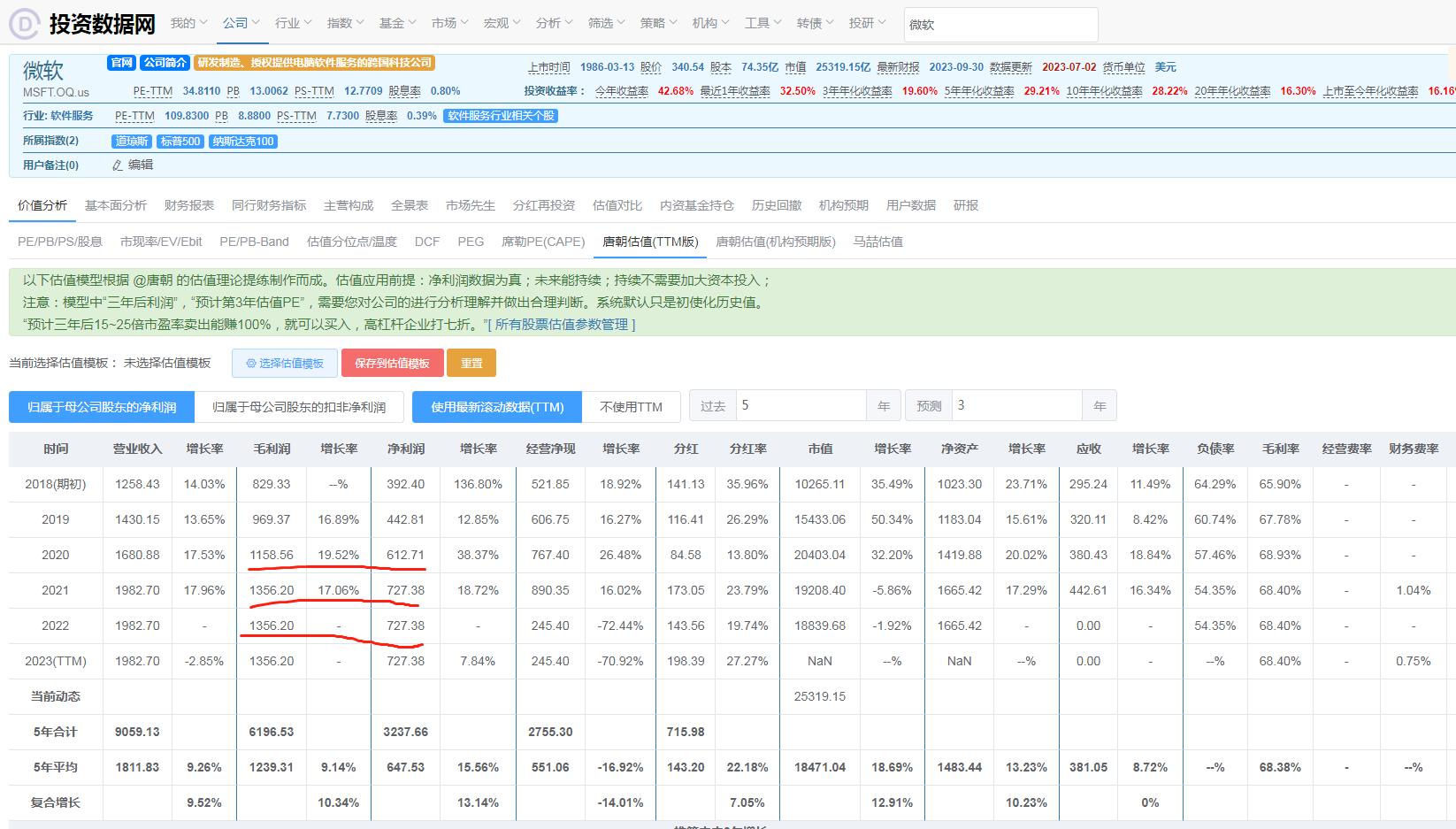The height and width of the screenshot is (829, 1456).
Task: Click the edit pencil icon for user notes
Action: pos(118,165)
